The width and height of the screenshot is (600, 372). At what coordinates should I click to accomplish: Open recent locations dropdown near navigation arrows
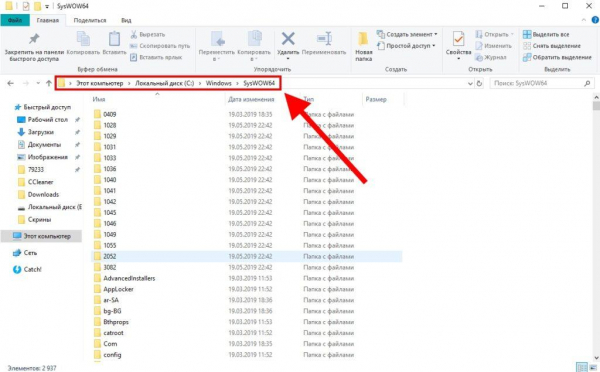(38, 83)
